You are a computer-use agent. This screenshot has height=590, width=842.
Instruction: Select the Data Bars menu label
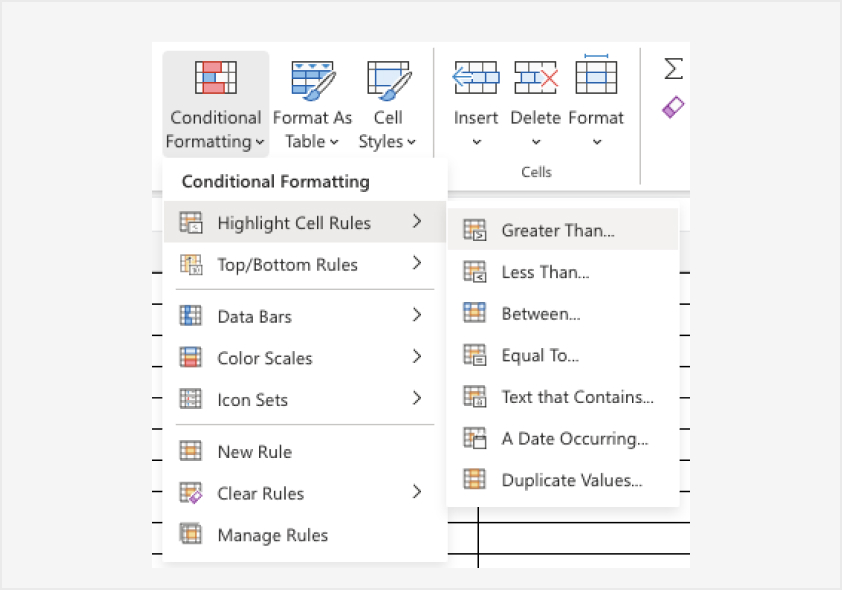(x=255, y=317)
